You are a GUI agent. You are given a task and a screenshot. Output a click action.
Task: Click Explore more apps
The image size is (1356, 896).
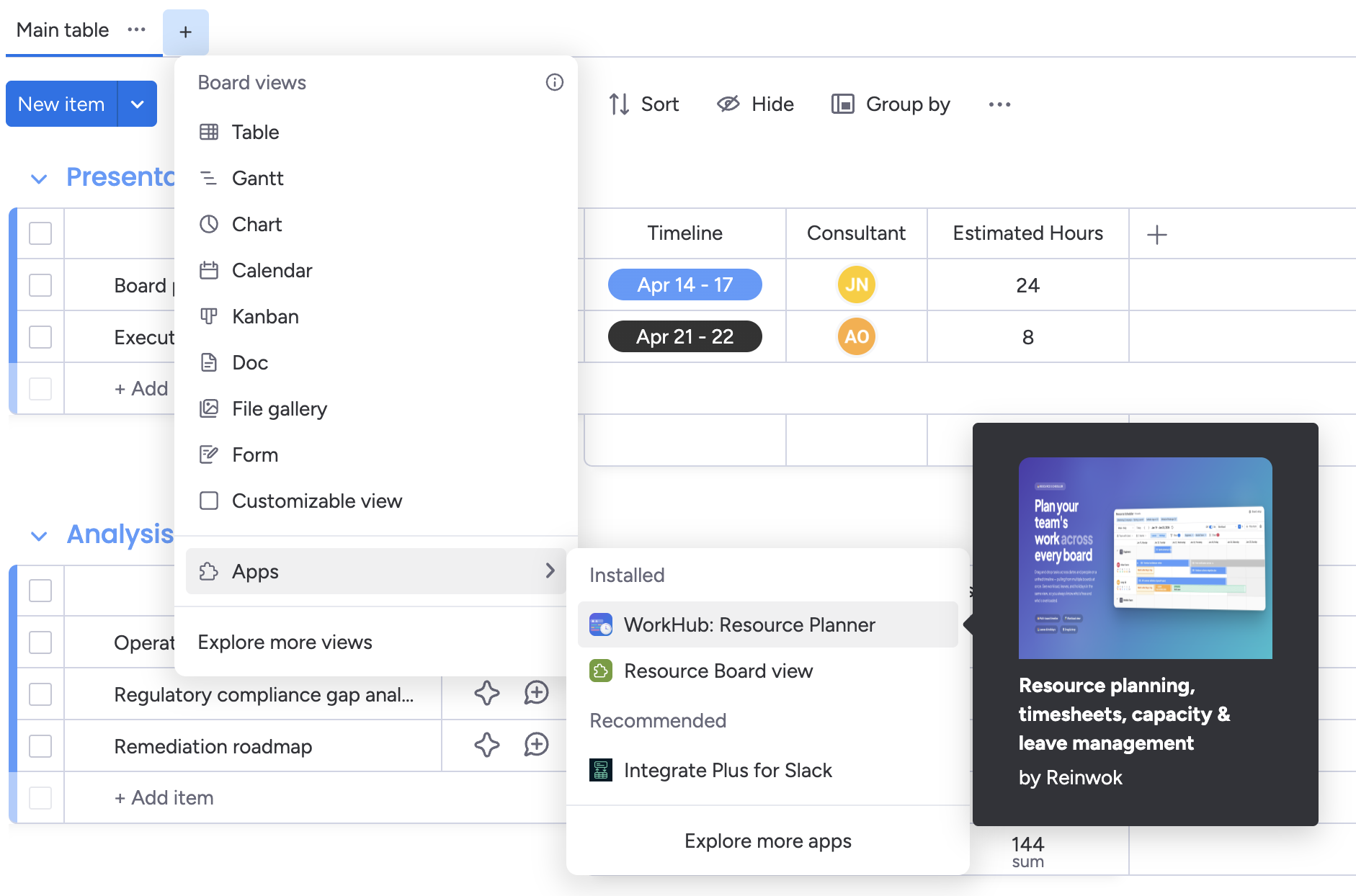pyautogui.click(x=767, y=841)
